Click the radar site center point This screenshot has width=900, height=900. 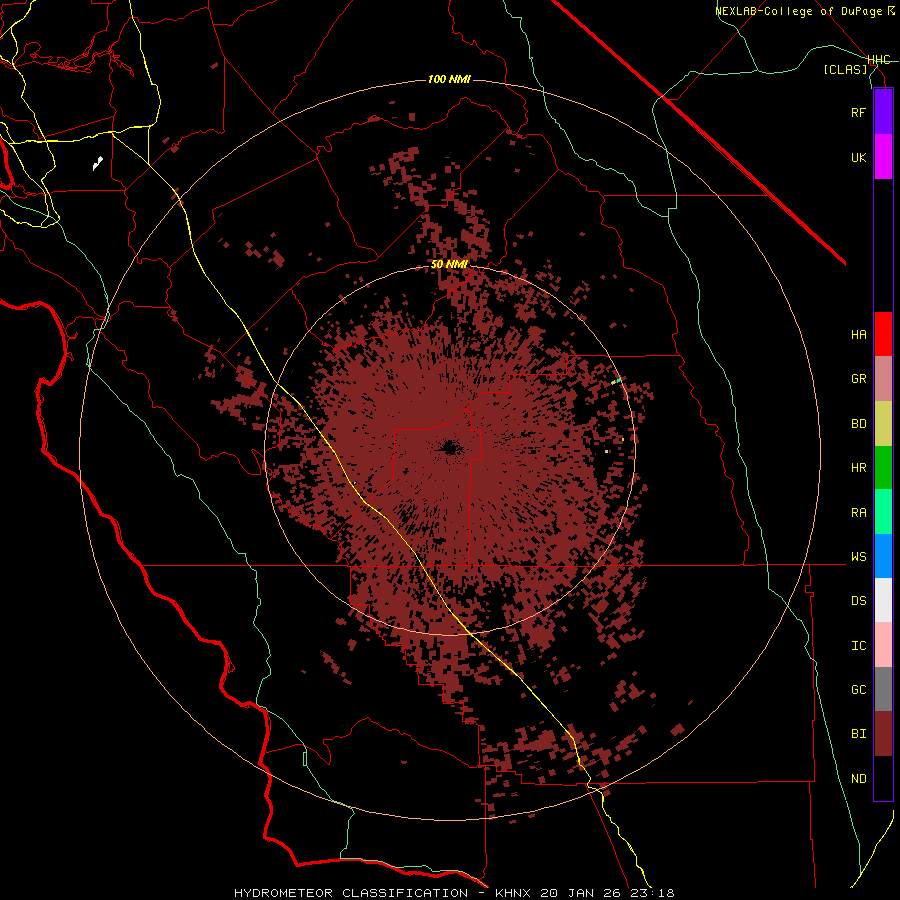[450, 447]
